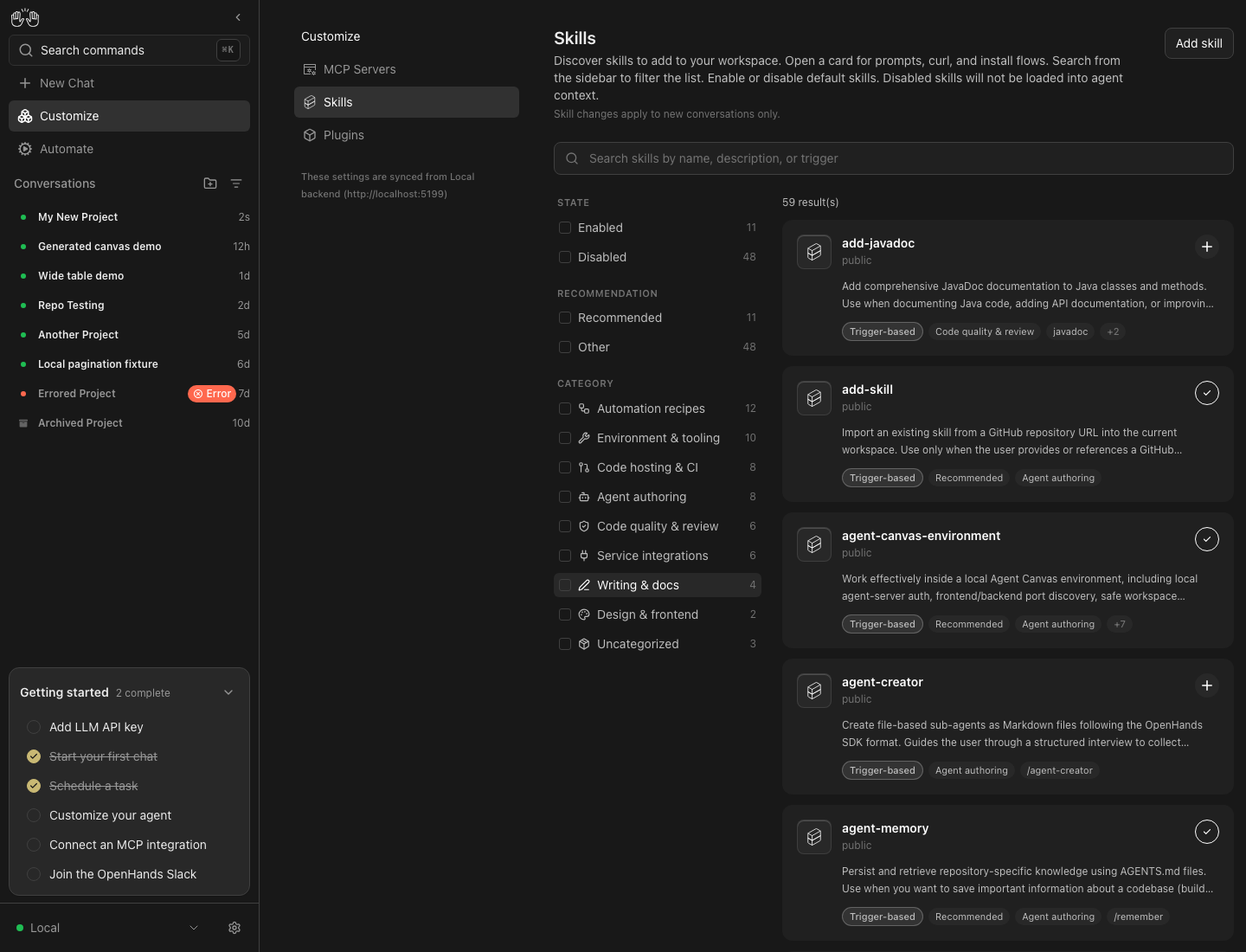Add the add-javadoc skill with plus icon
The width and height of the screenshot is (1246, 952).
[1207, 247]
